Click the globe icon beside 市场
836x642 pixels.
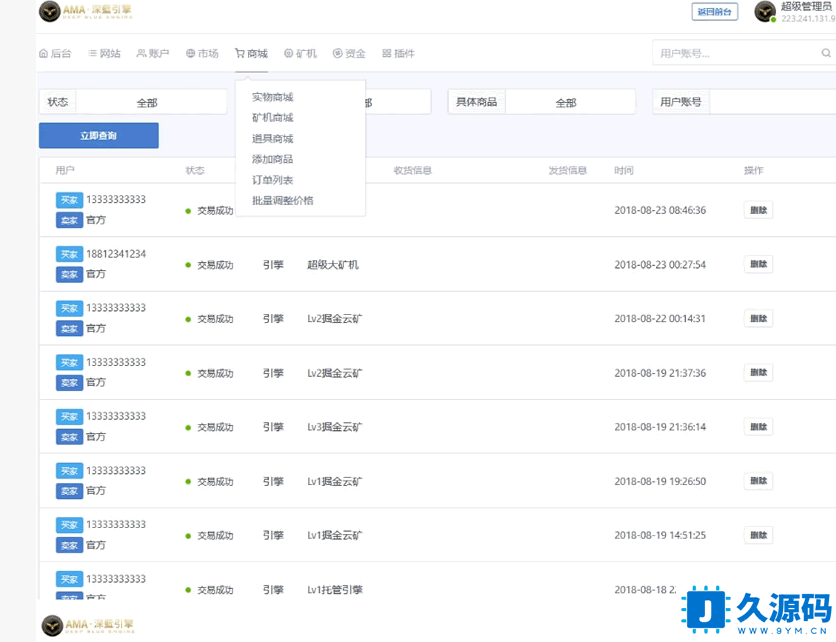click(x=190, y=54)
